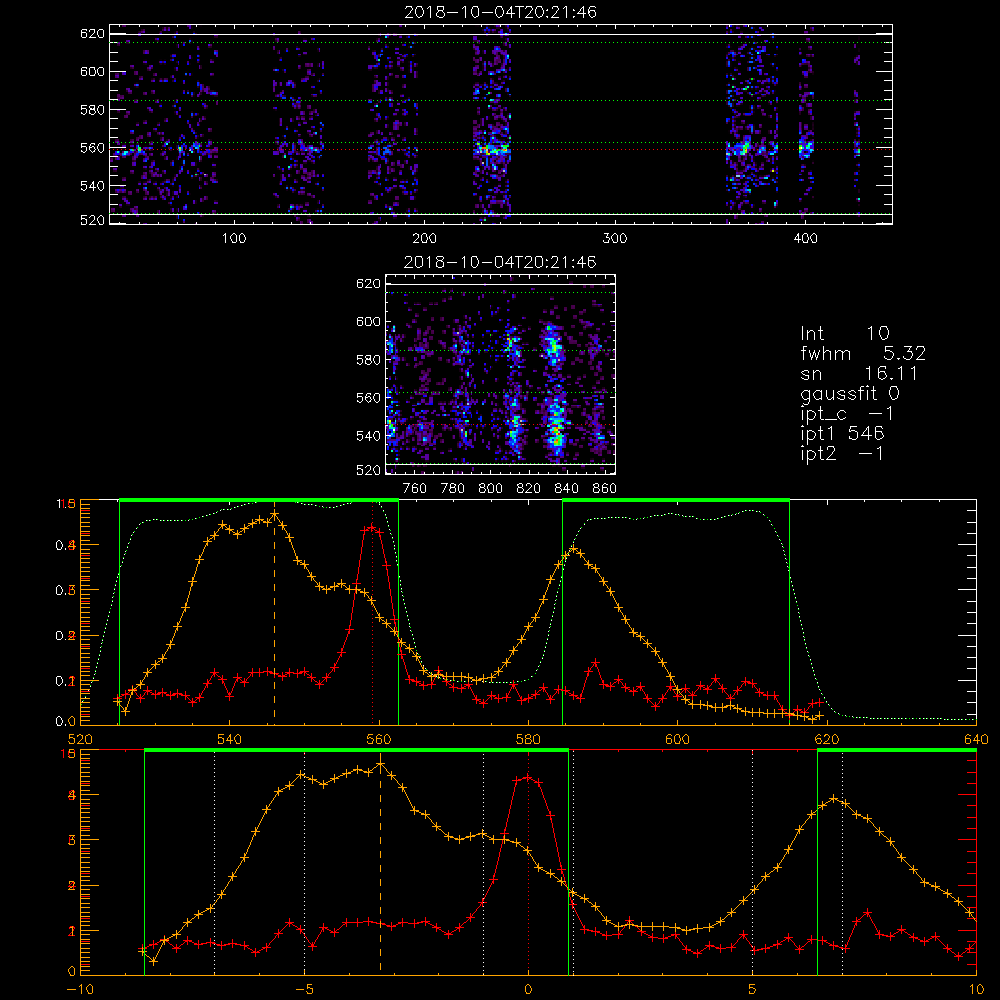Select y-axis label 0.0 of third profile plot

[x=66, y=722]
